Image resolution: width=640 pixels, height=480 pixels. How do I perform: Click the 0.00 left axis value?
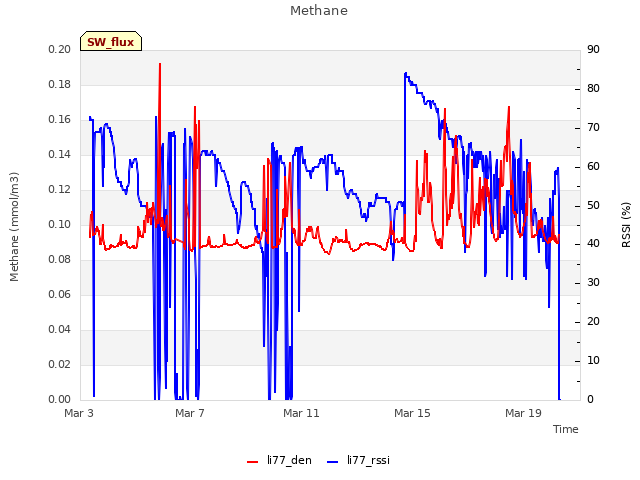pyautogui.click(x=60, y=400)
